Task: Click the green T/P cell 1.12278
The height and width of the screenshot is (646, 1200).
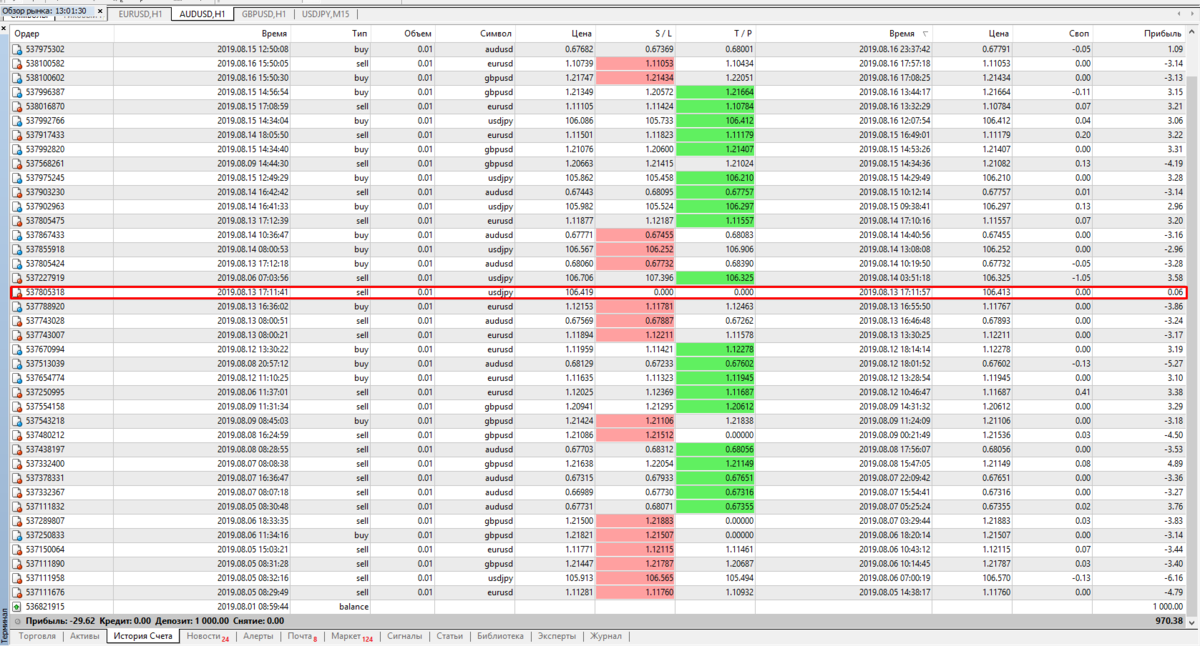Action: pos(715,349)
